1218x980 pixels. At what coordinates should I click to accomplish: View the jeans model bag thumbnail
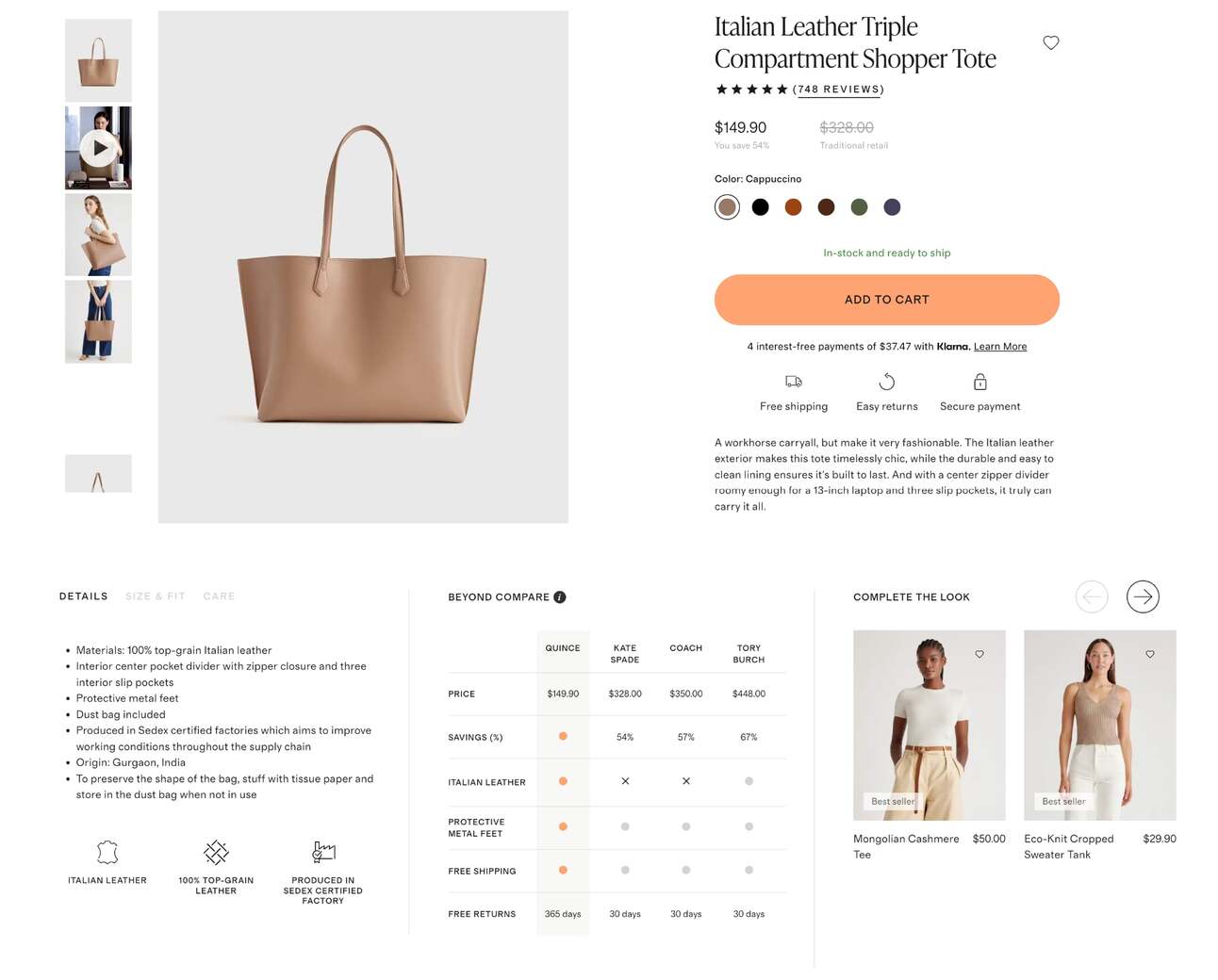pyautogui.click(x=98, y=321)
